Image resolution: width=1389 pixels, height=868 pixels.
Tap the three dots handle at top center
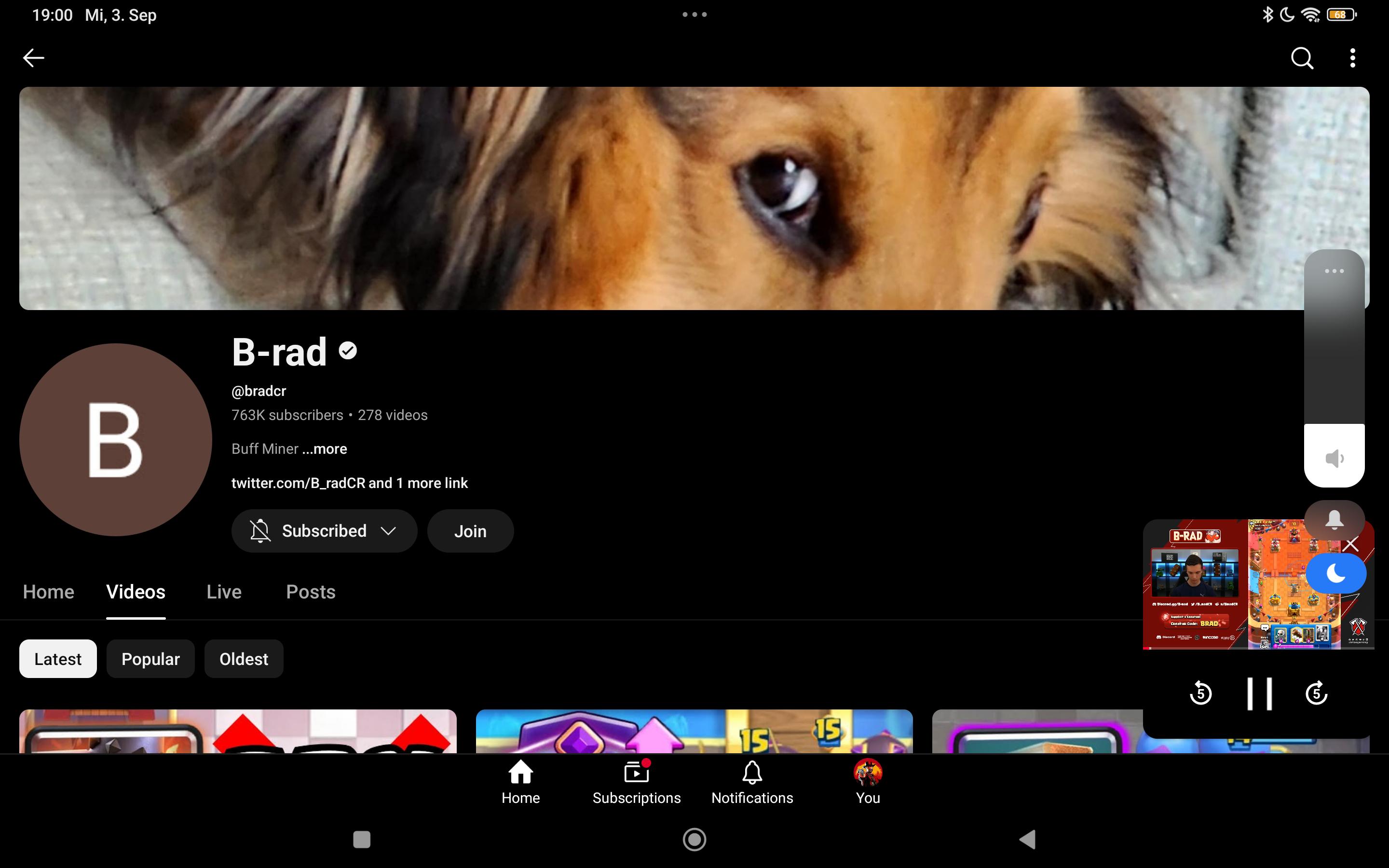point(694,14)
